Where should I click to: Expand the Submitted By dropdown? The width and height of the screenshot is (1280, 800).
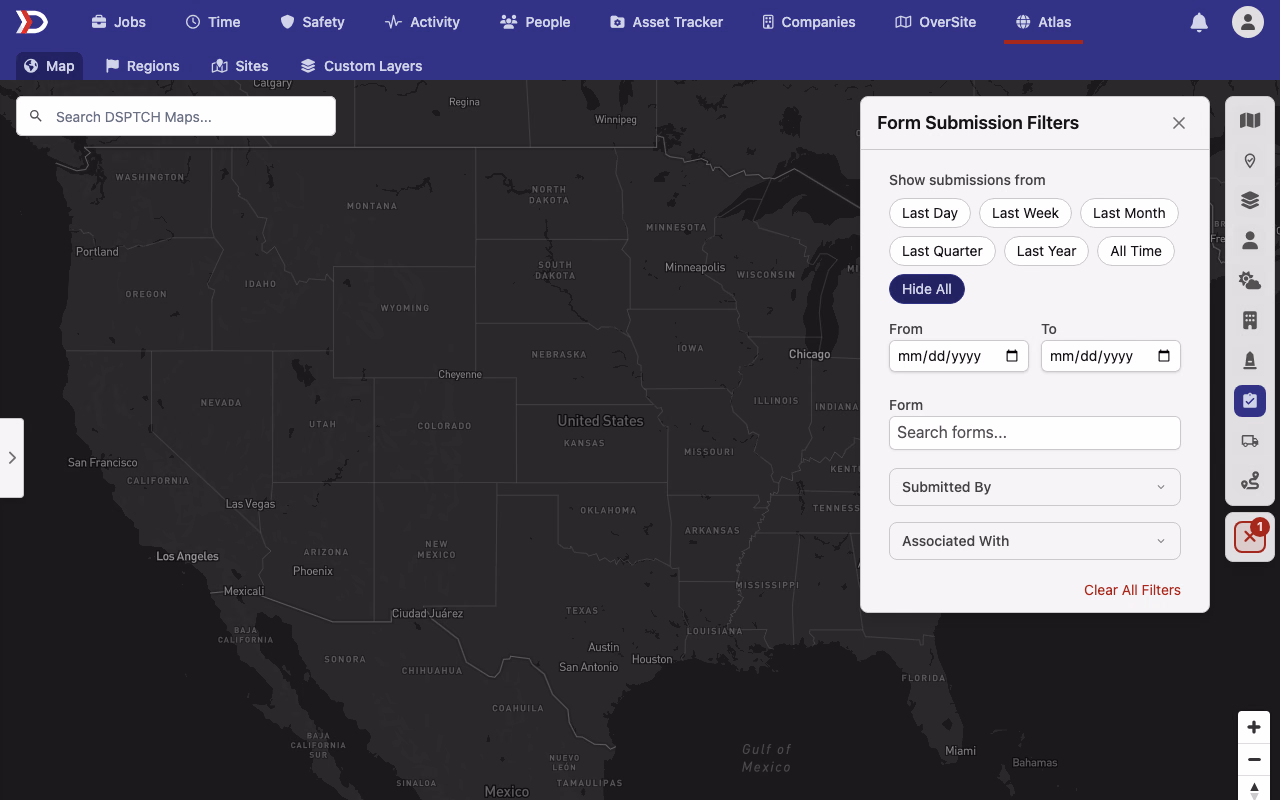click(1035, 487)
